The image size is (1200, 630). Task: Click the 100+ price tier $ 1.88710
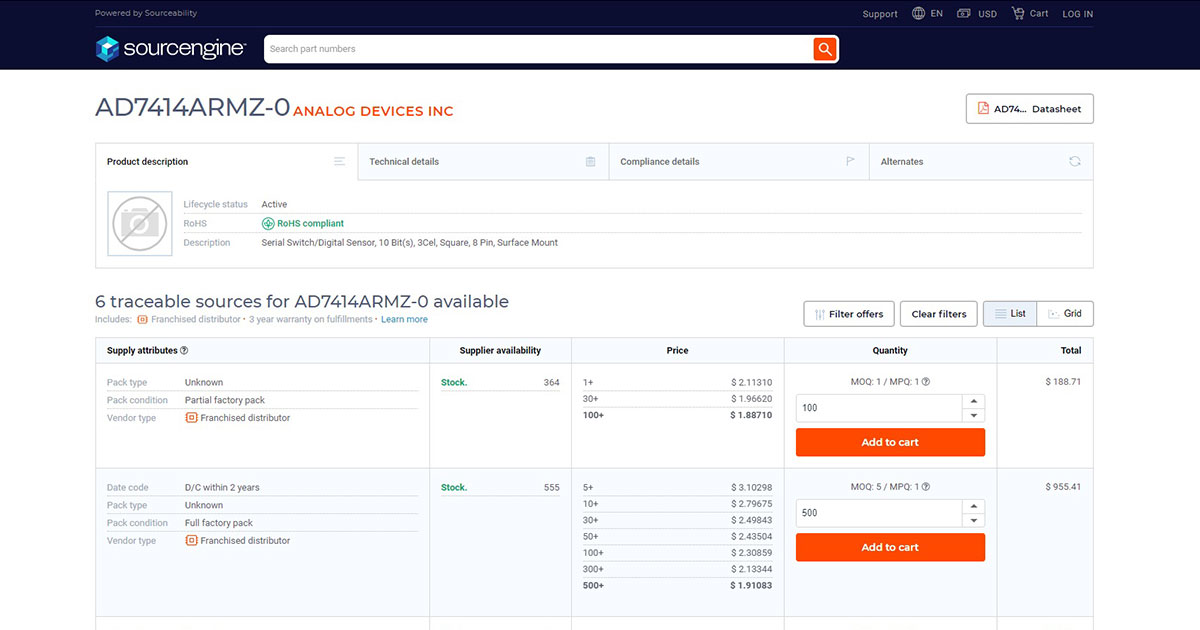tap(677, 415)
